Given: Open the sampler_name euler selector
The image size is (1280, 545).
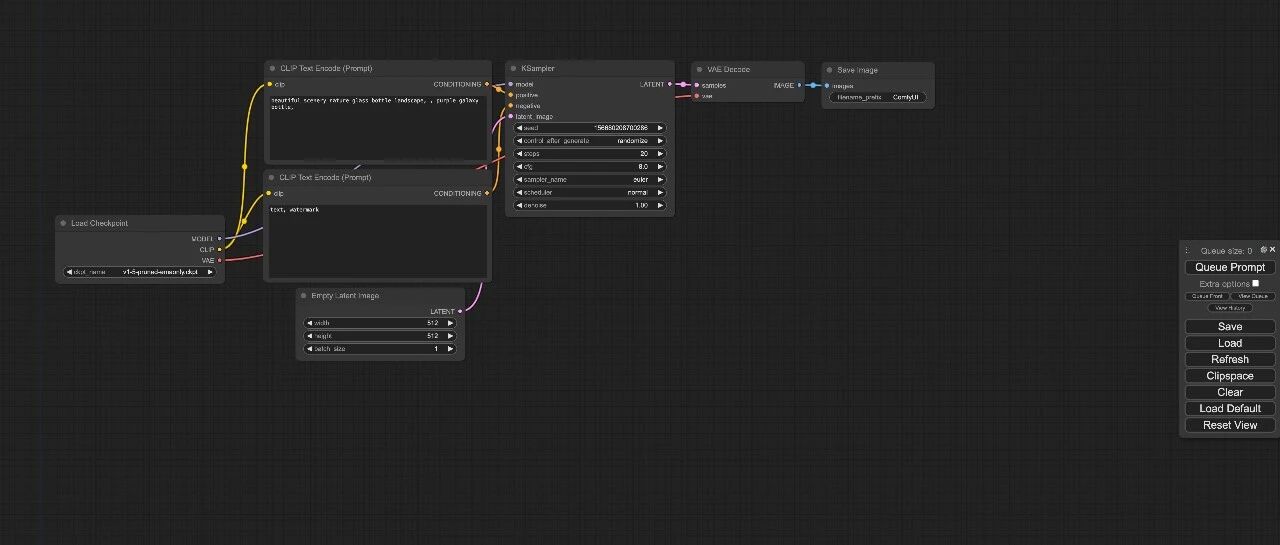Looking at the screenshot, I should (590, 180).
